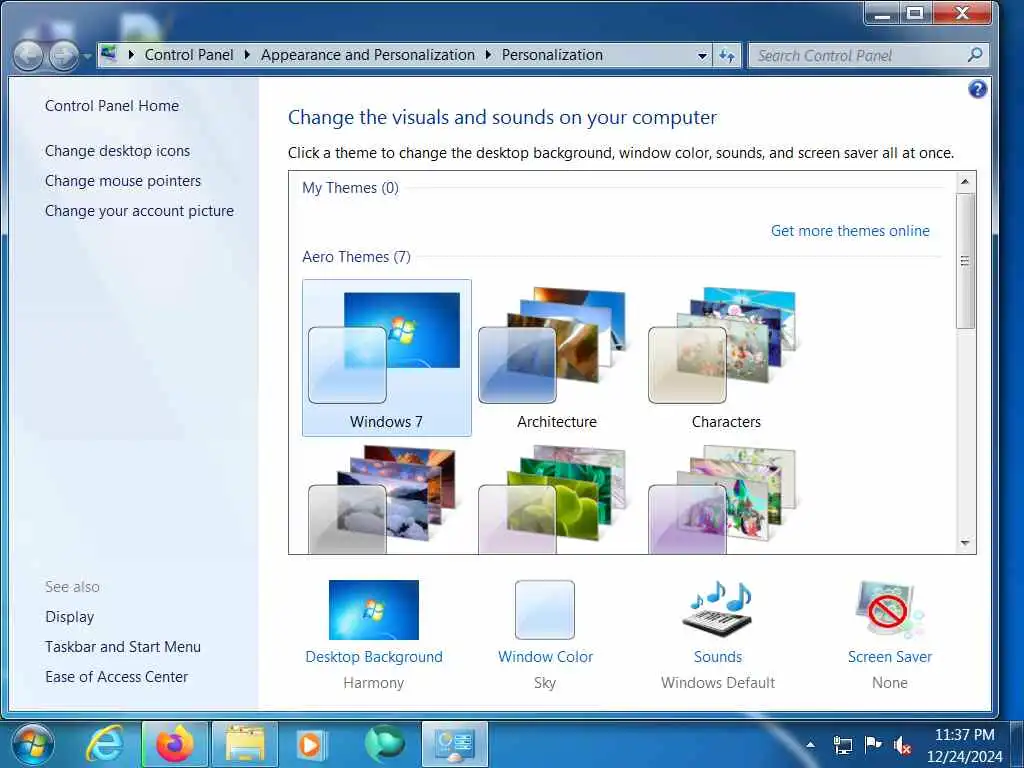Select the Characters theme

726,357
